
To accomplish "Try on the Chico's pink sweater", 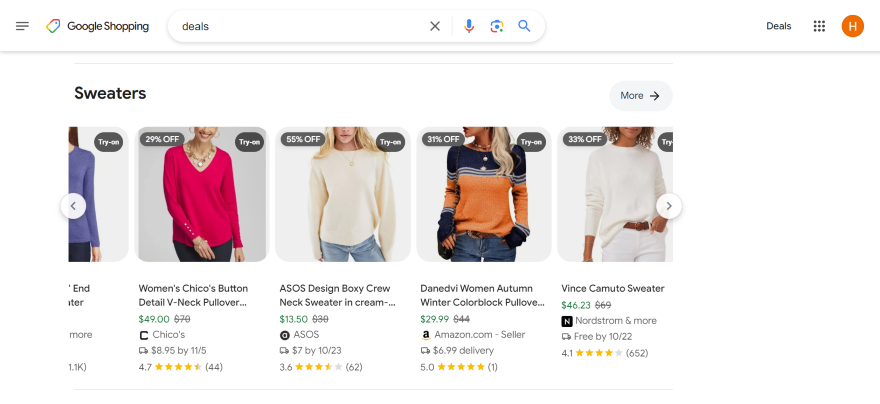I will coord(250,142).
